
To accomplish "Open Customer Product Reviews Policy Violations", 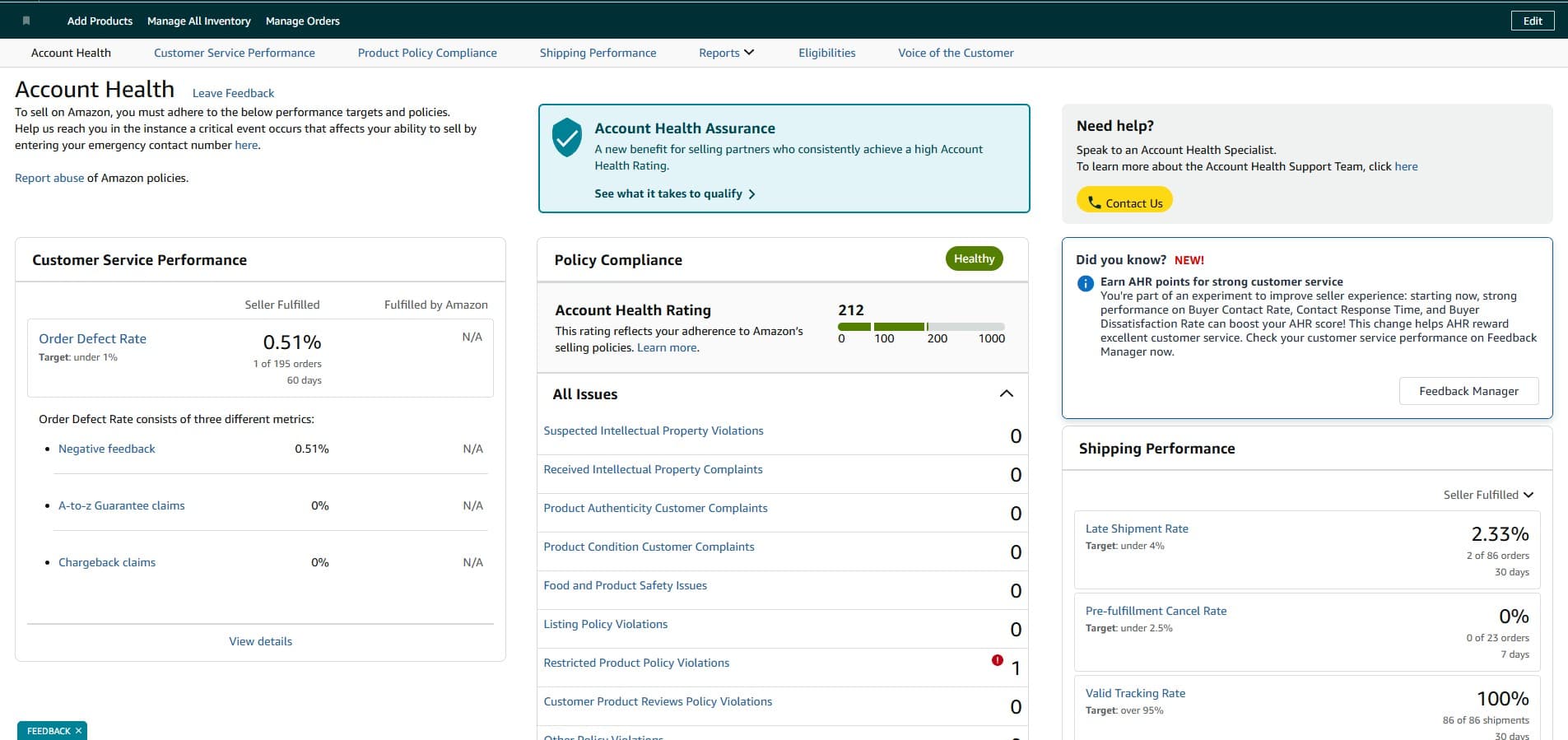I will click(x=658, y=701).
